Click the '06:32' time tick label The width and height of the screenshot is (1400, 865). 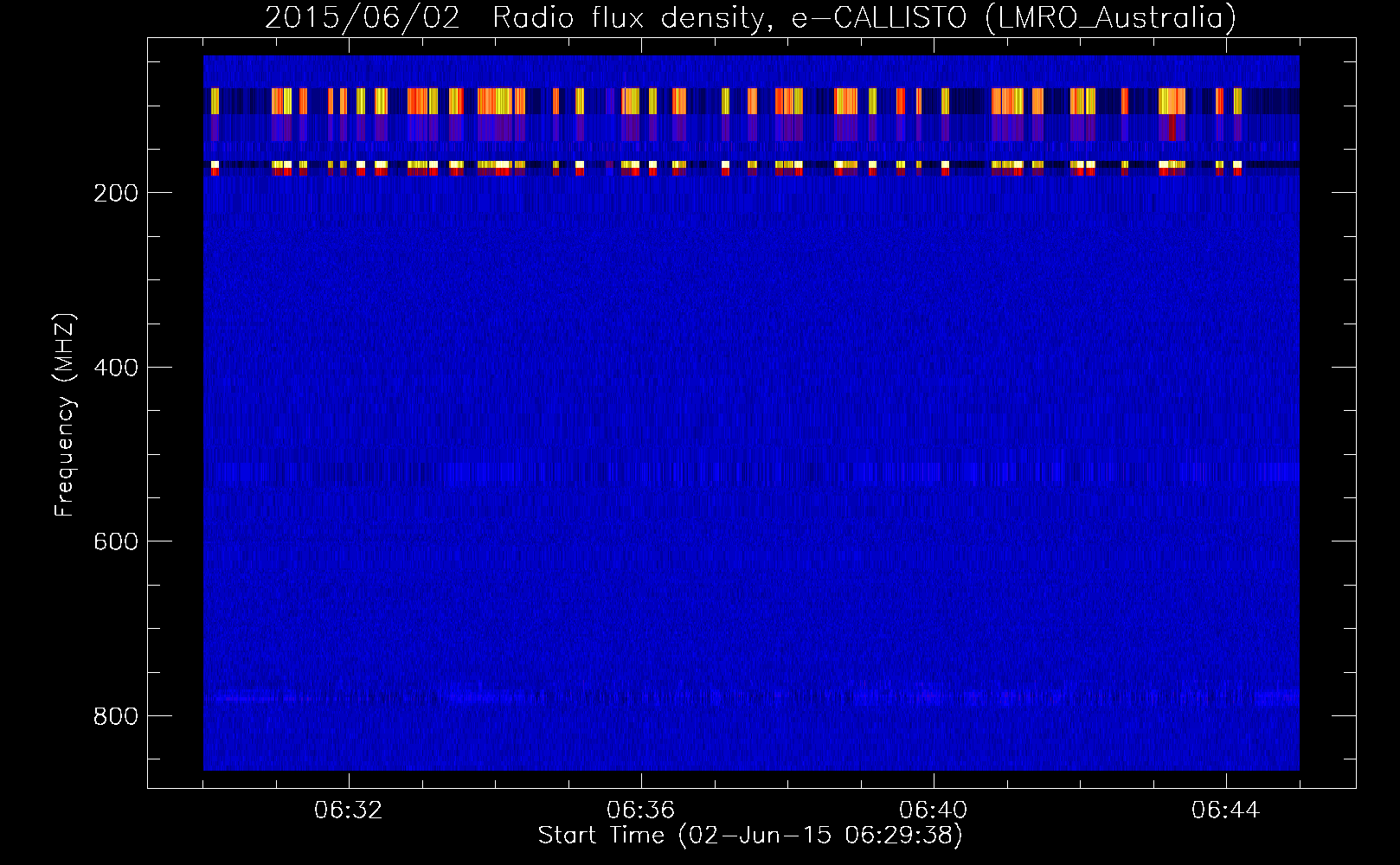349,811
